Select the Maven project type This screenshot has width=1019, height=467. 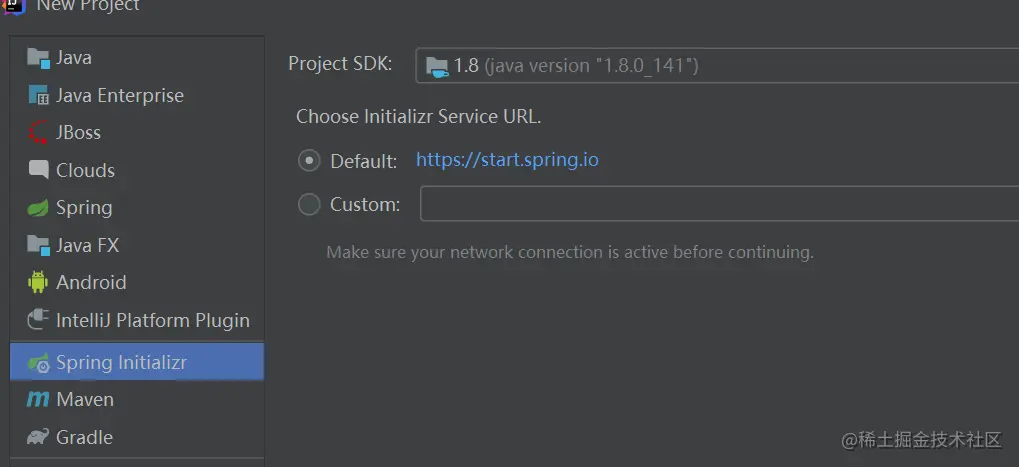[85, 400]
